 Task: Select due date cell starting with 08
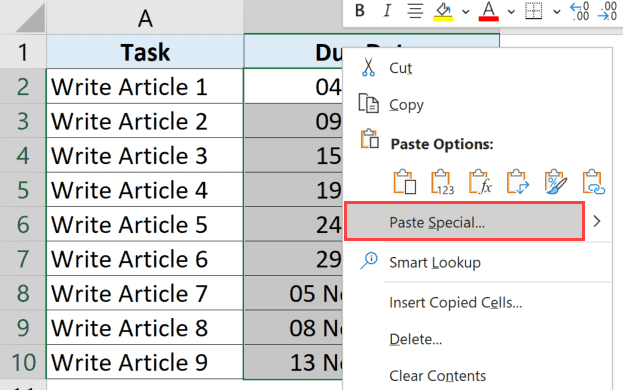pos(293,328)
